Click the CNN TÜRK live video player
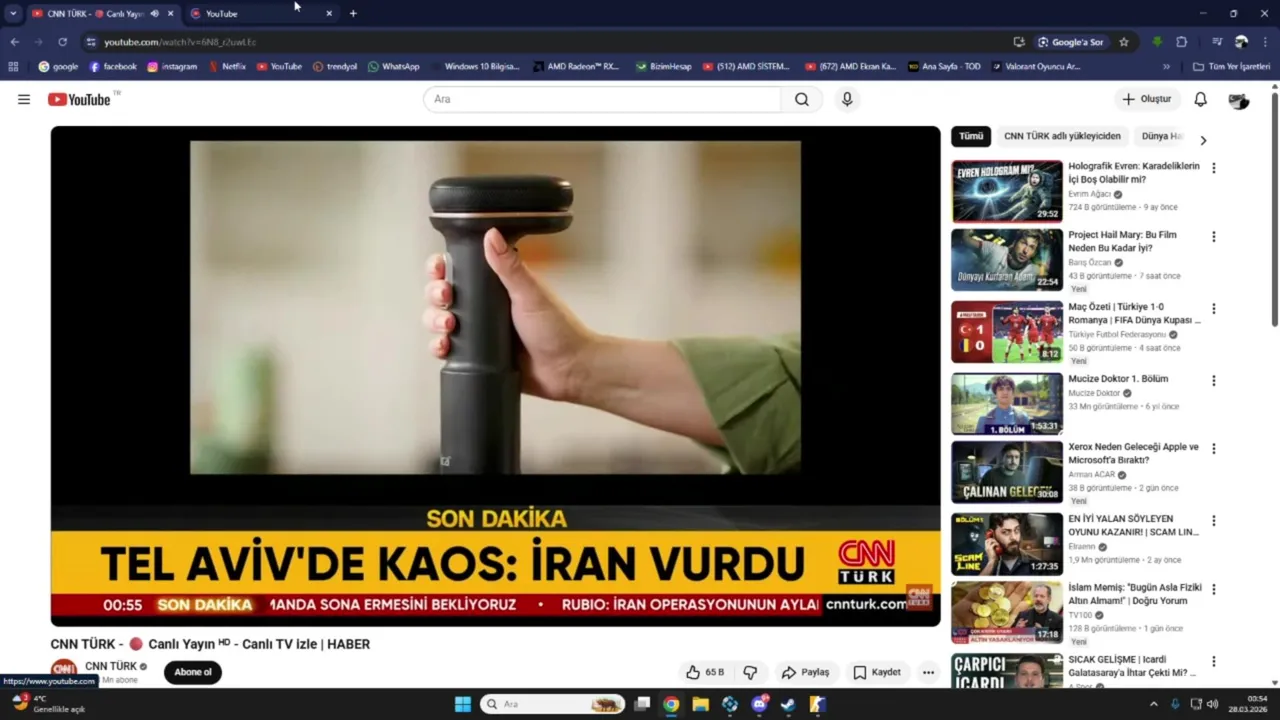 tap(495, 376)
